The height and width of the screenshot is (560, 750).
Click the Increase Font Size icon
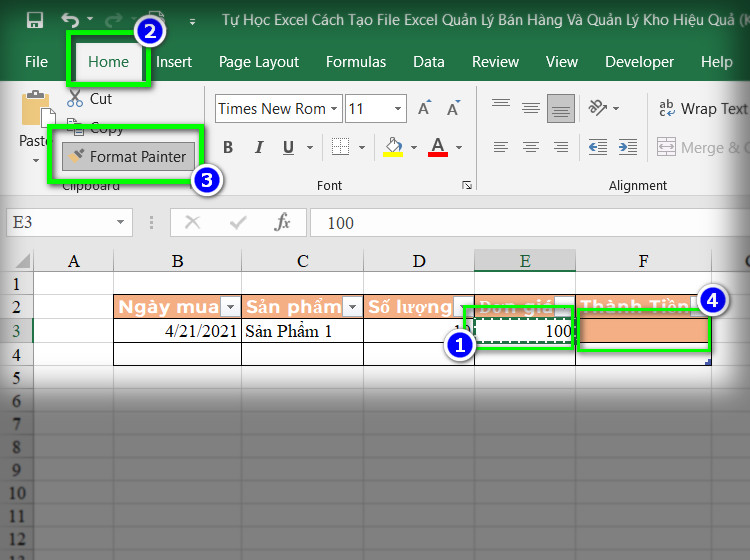click(x=424, y=109)
